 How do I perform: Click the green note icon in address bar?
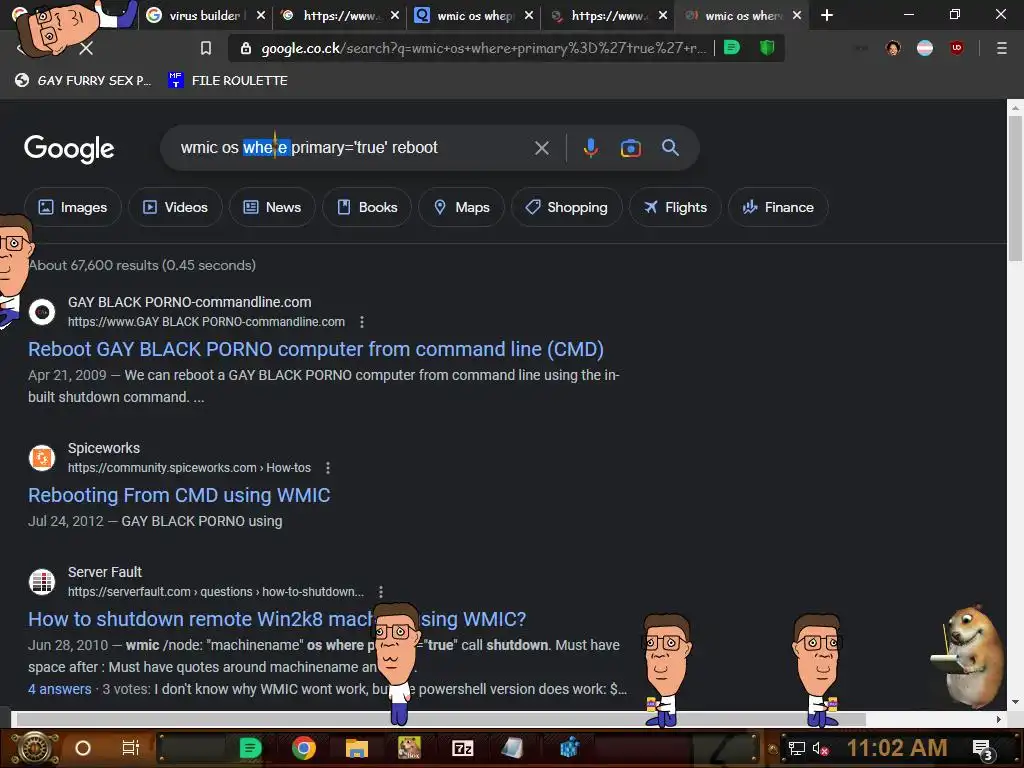point(732,48)
